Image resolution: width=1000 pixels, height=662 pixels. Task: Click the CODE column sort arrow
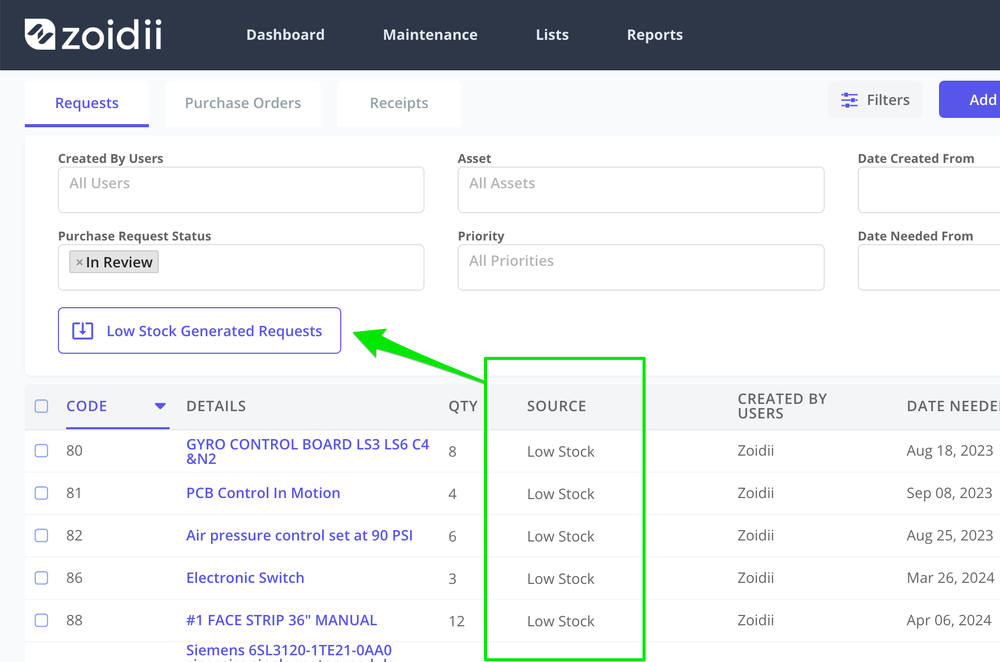pyautogui.click(x=160, y=406)
